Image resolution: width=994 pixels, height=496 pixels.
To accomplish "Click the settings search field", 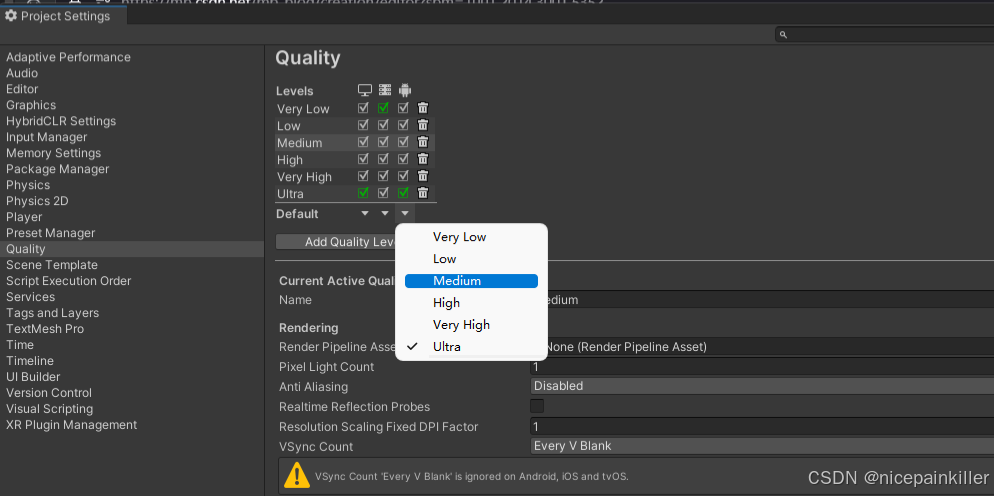I will tap(885, 35).
